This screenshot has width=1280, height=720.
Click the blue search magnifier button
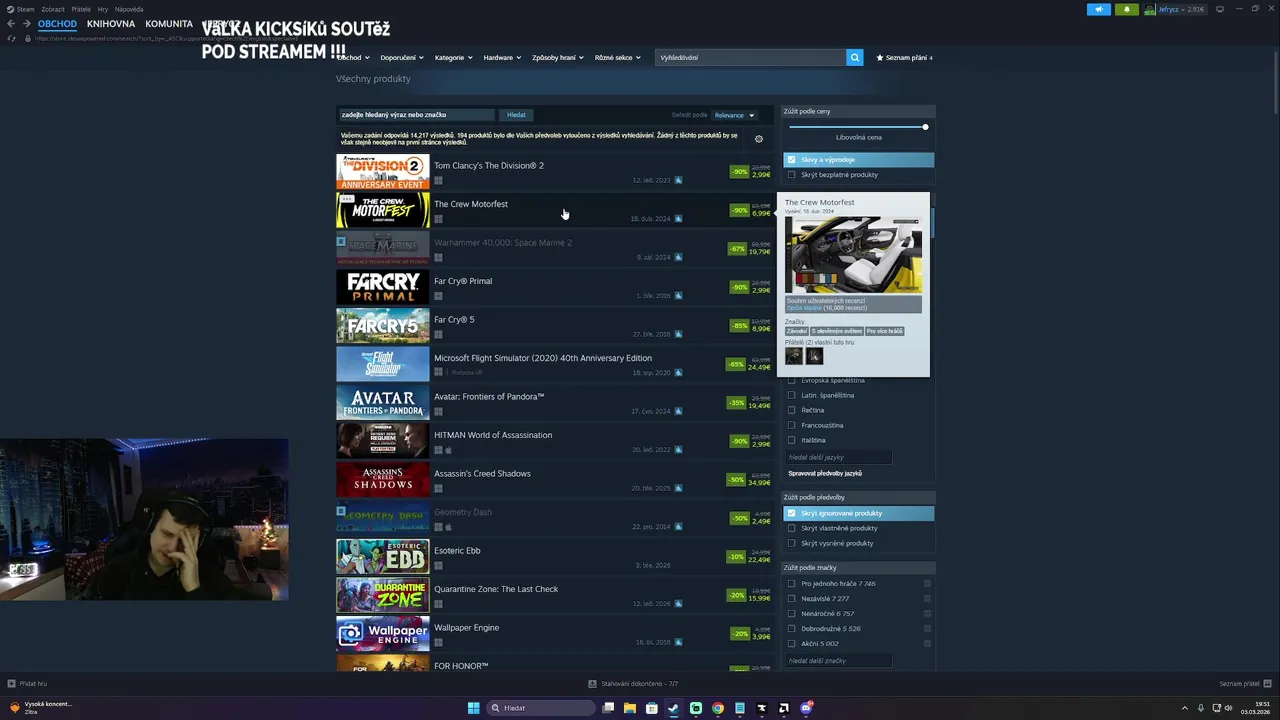tap(854, 58)
